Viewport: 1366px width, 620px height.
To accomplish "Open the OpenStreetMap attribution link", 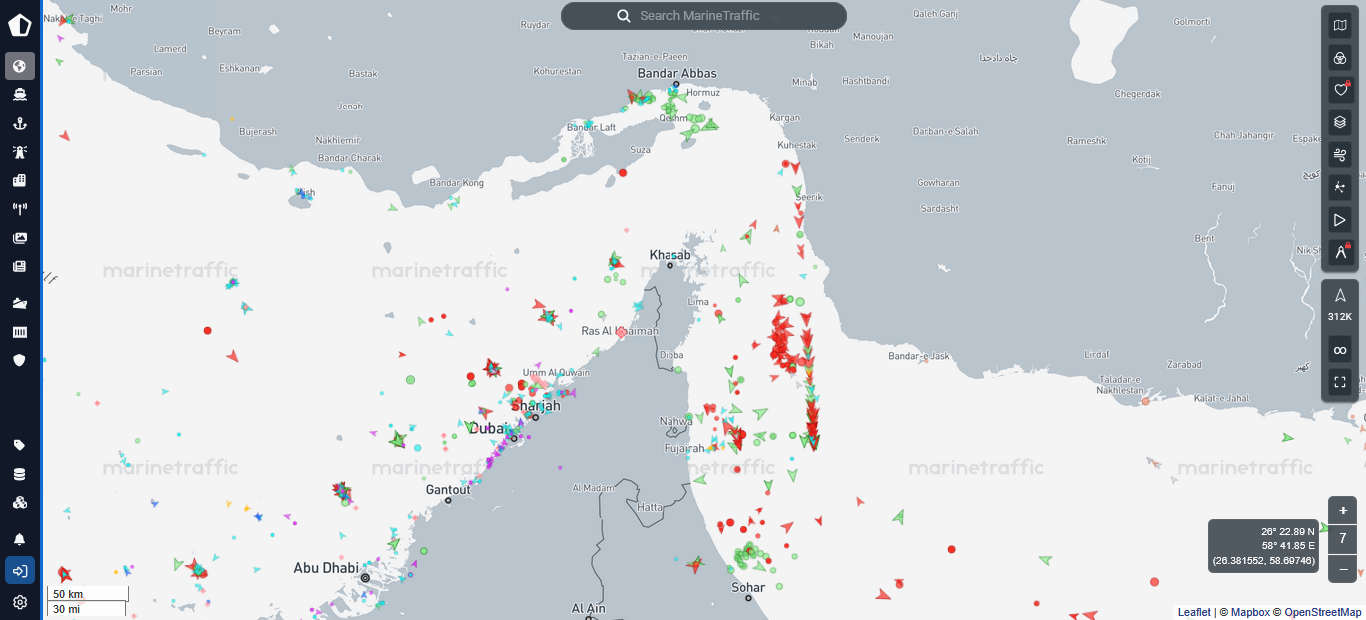I will point(1323,612).
